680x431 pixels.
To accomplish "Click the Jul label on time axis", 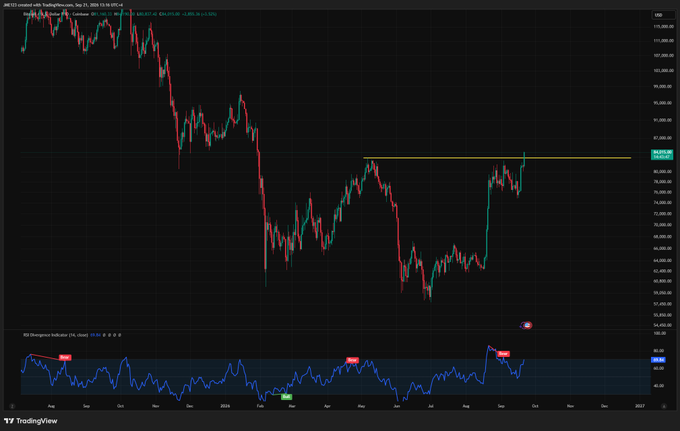I will tap(431, 406).
